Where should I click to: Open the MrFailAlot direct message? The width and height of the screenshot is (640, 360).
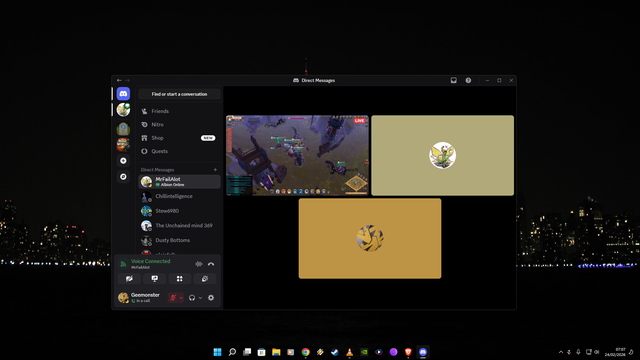click(179, 182)
